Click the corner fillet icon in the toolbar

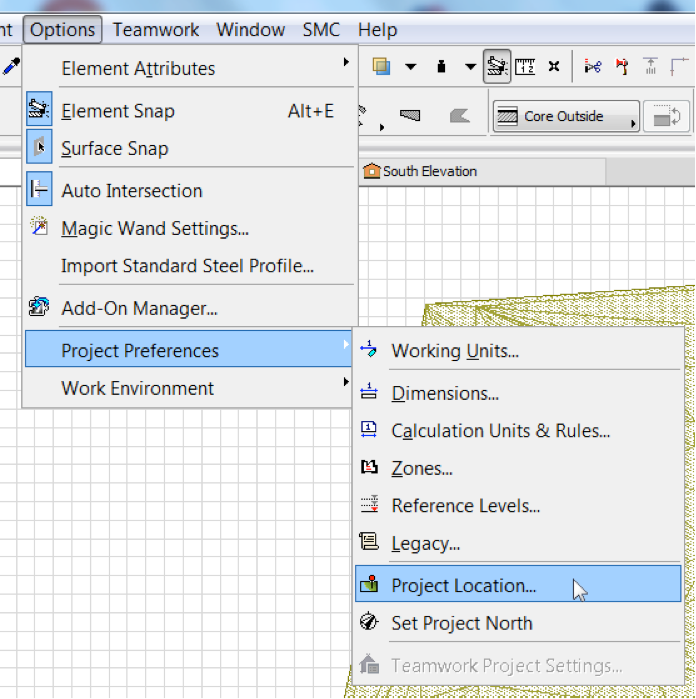click(x=679, y=66)
